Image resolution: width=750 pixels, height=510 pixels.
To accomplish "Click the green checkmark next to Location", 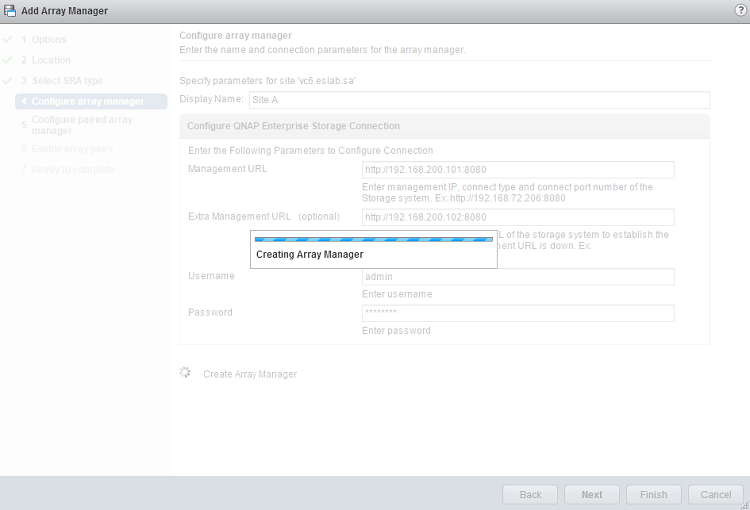I will (x=8, y=60).
